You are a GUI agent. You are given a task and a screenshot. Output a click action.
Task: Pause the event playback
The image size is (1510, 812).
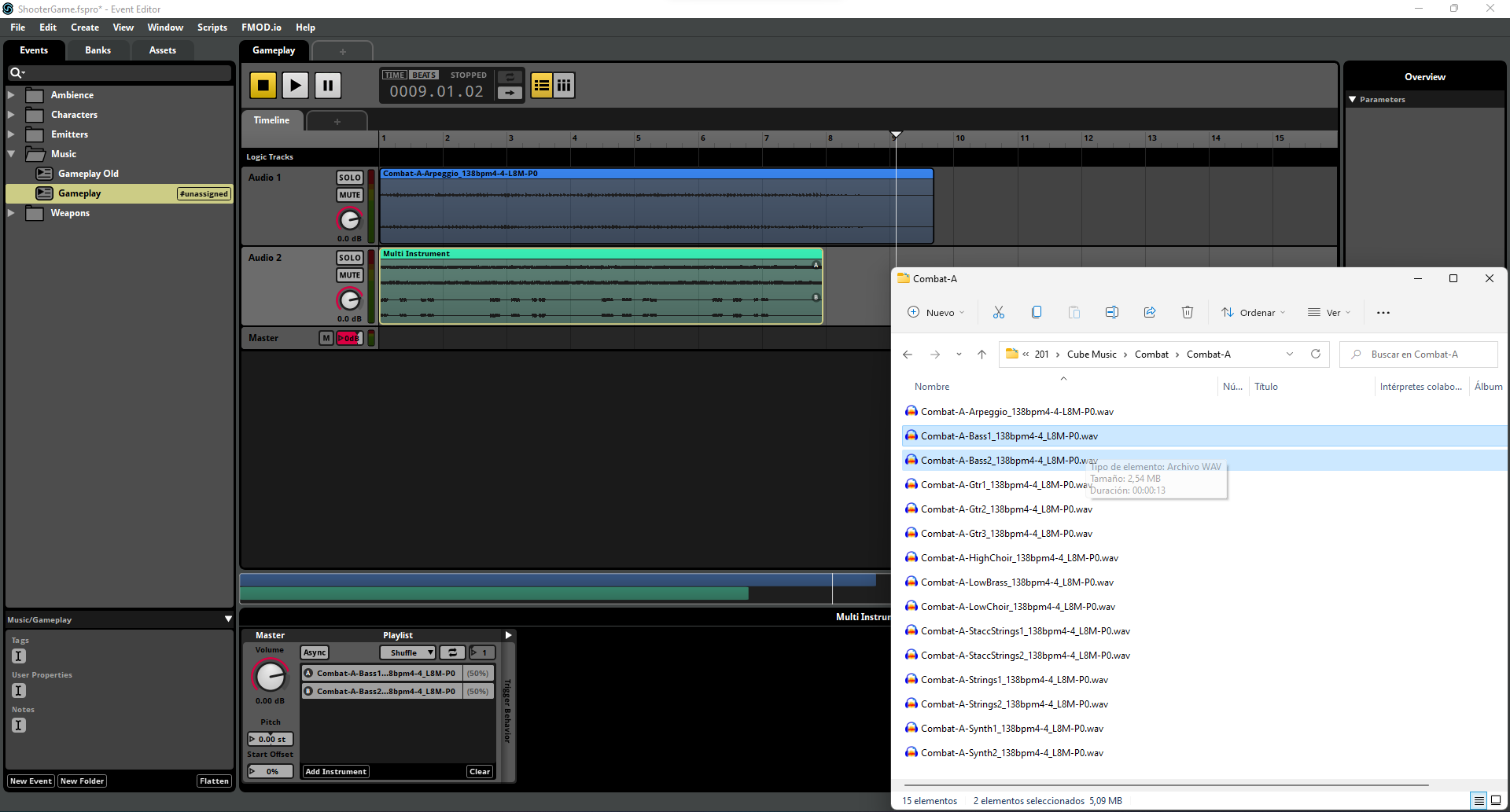coord(328,85)
